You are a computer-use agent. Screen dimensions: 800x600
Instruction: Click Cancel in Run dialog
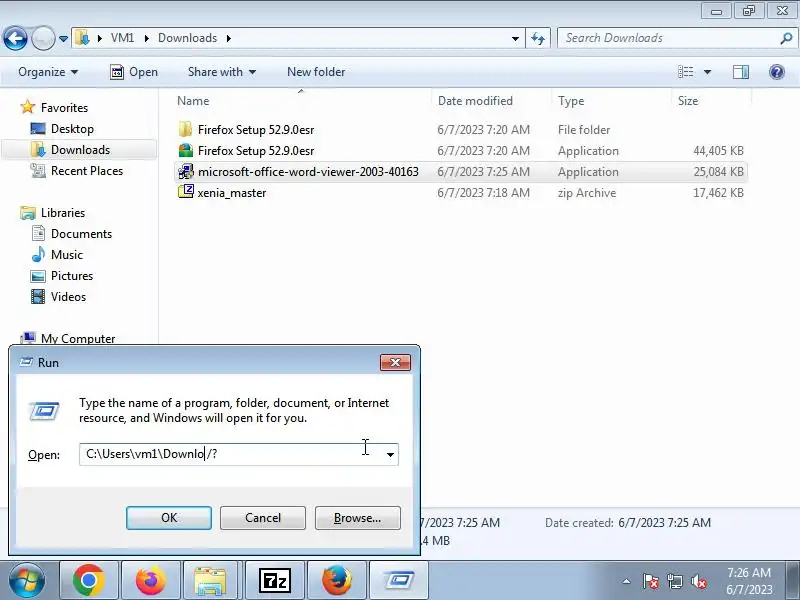coord(263,518)
